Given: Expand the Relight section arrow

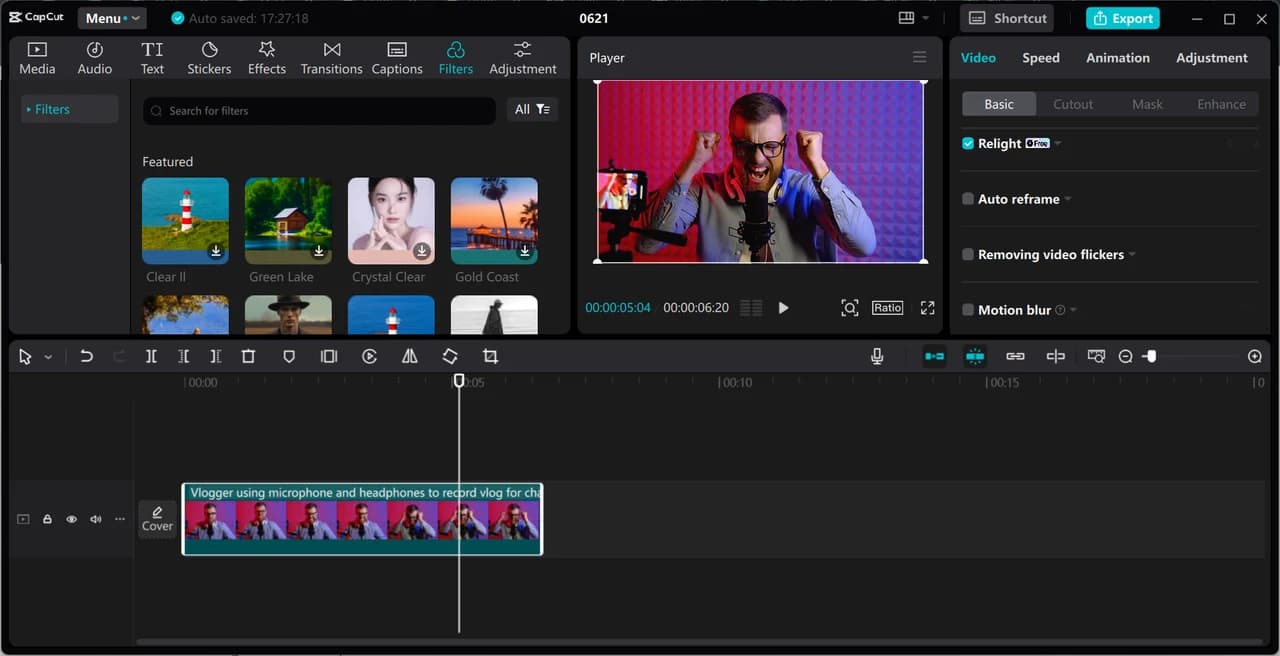Looking at the screenshot, I should pyautogui.click(x=1058, y=144).
